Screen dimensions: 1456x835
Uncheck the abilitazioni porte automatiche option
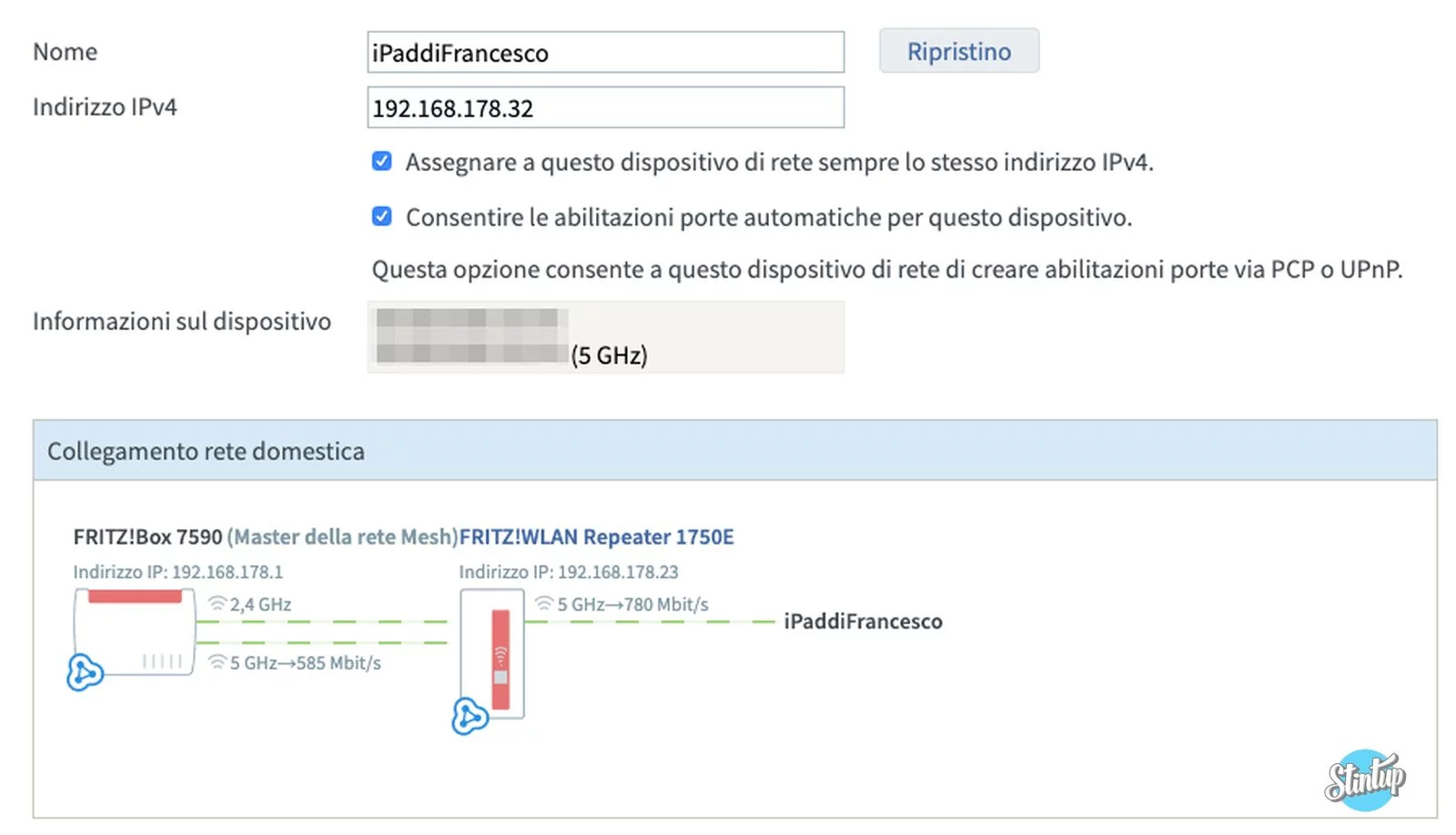[x=381, y=216]
